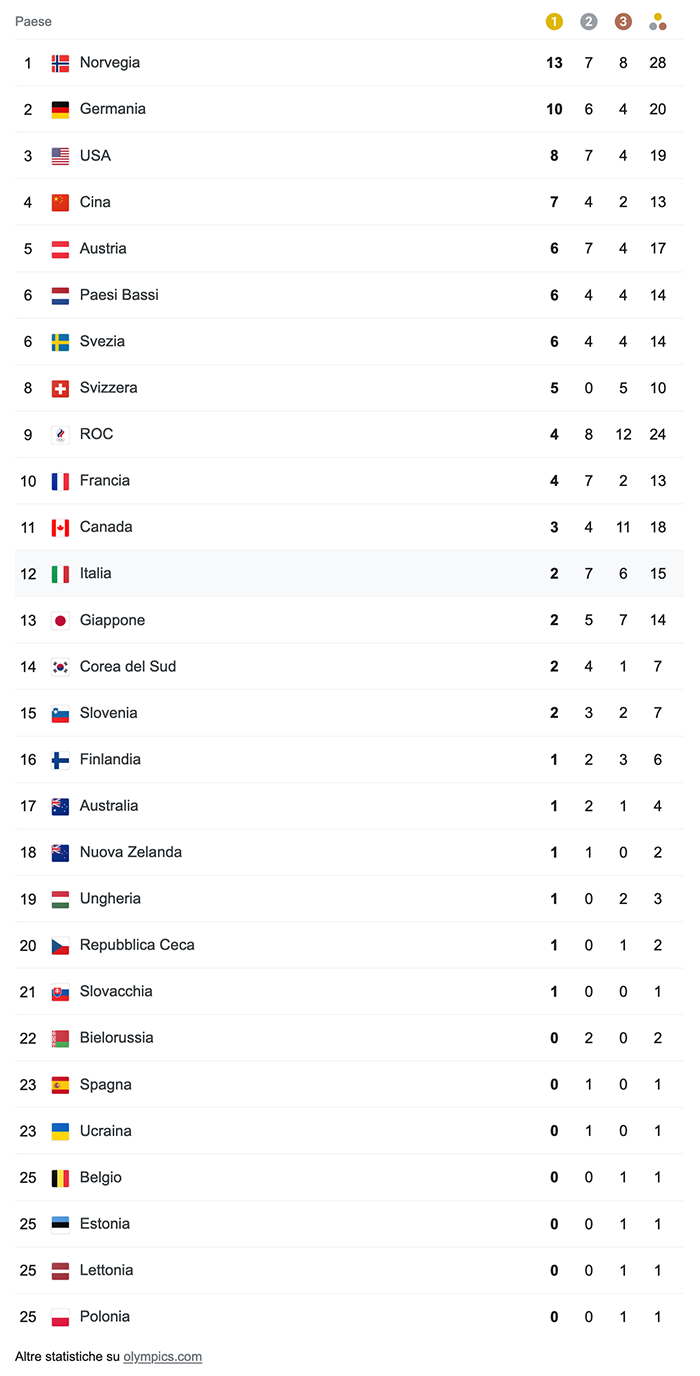This screenshot has height=1376, width=700.
Task: Click the Japanese flag icon
Action: coord(60,620)
